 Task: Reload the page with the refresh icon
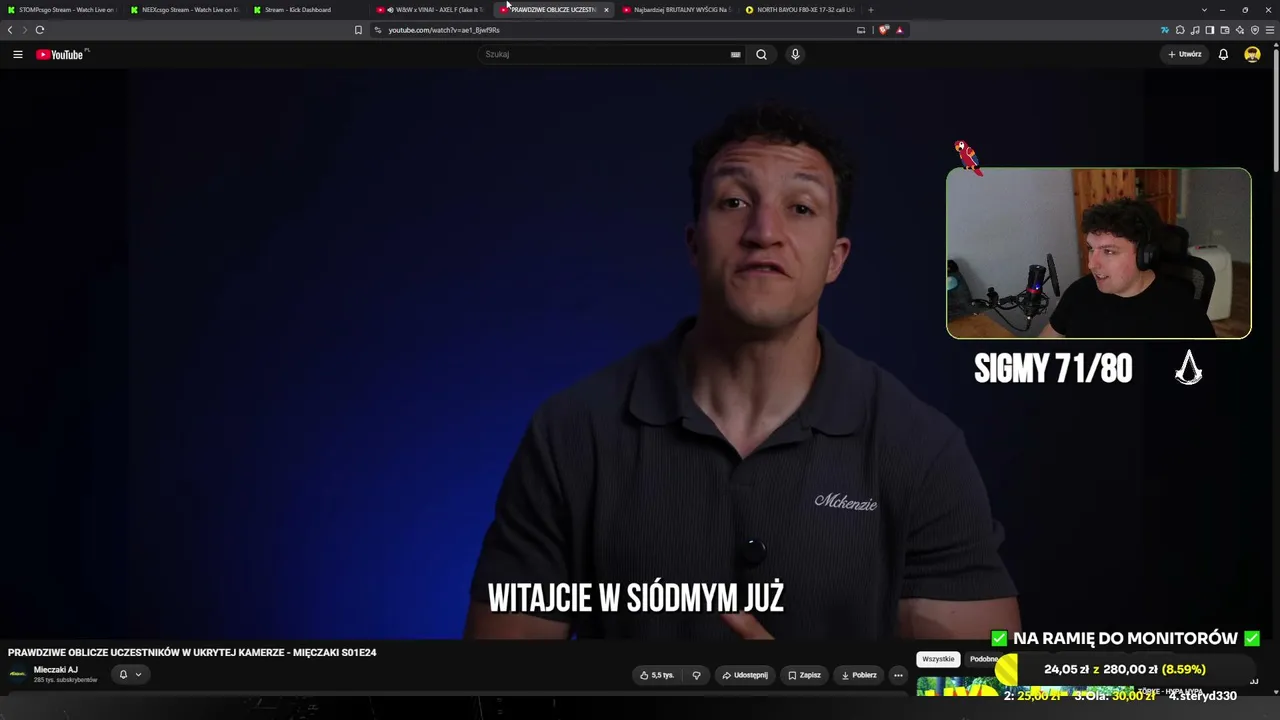tap(40, 30)
